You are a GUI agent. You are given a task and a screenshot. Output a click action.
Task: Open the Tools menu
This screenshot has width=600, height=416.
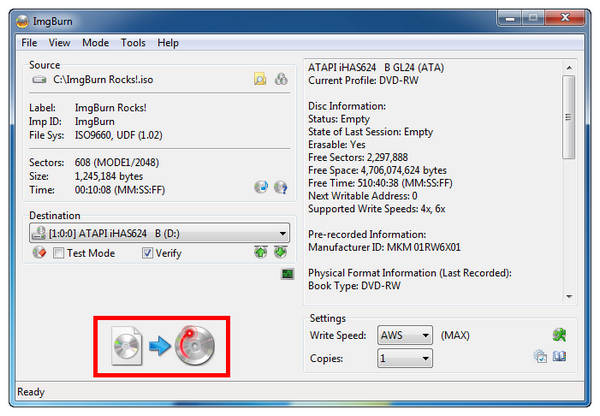point(133,43)
